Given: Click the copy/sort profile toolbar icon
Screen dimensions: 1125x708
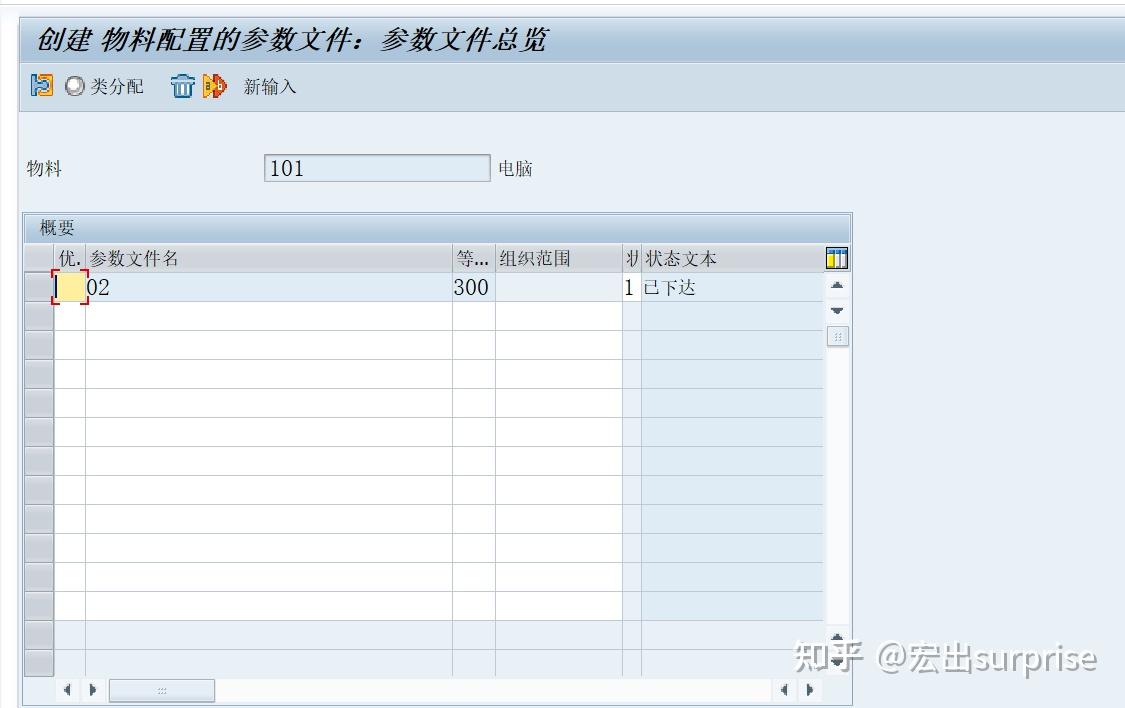Looking at the screenshot, I should pos(40,86).
